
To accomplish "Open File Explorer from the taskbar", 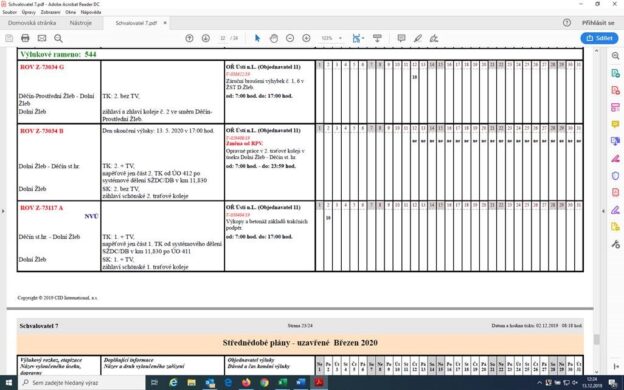I will (191, 382).
